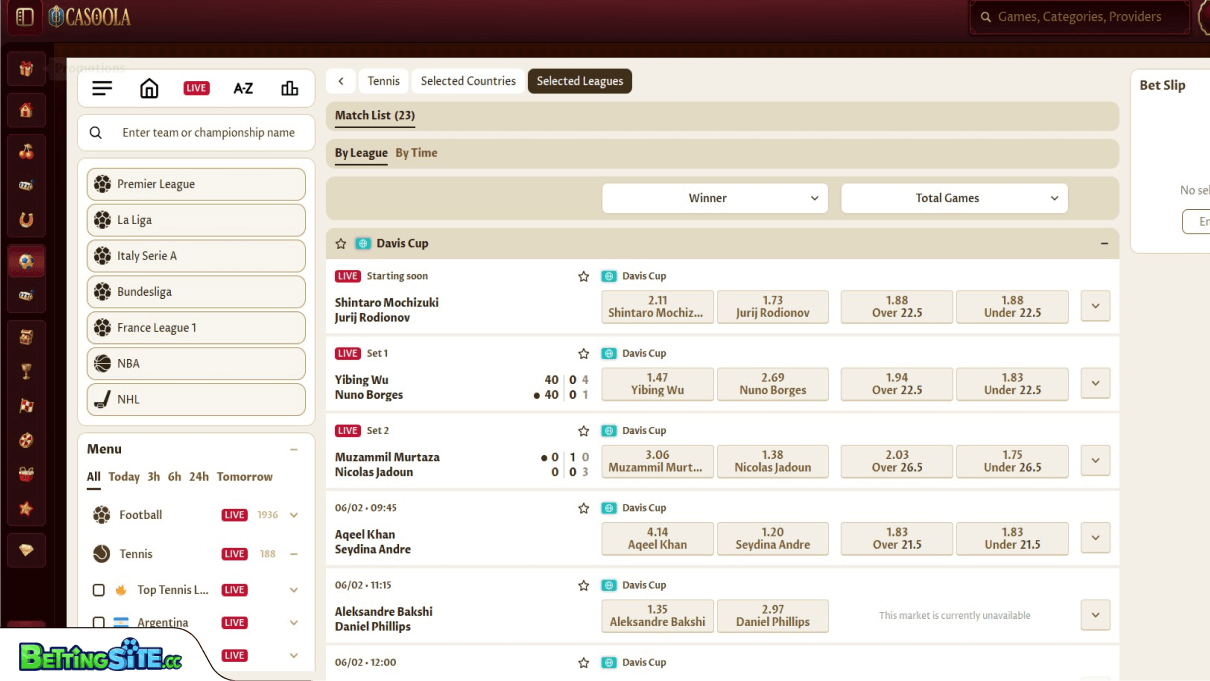Bet on Nicolas Jadoun at 1.38 odds
The height and width of the screenshot is (681, 1210).
tap(772, 461)
